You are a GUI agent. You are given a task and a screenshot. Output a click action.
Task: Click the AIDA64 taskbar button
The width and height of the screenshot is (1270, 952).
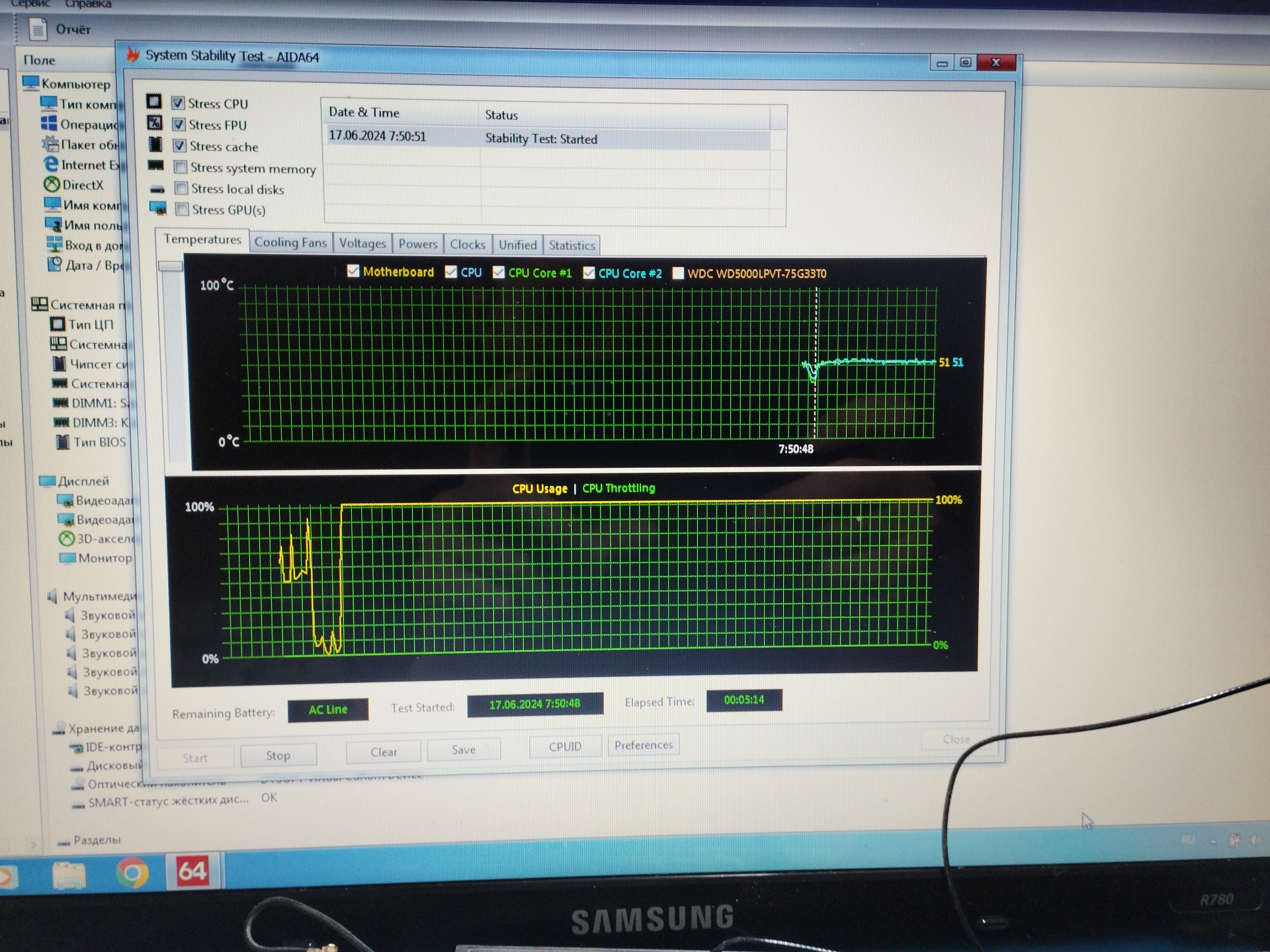[192, 871]
